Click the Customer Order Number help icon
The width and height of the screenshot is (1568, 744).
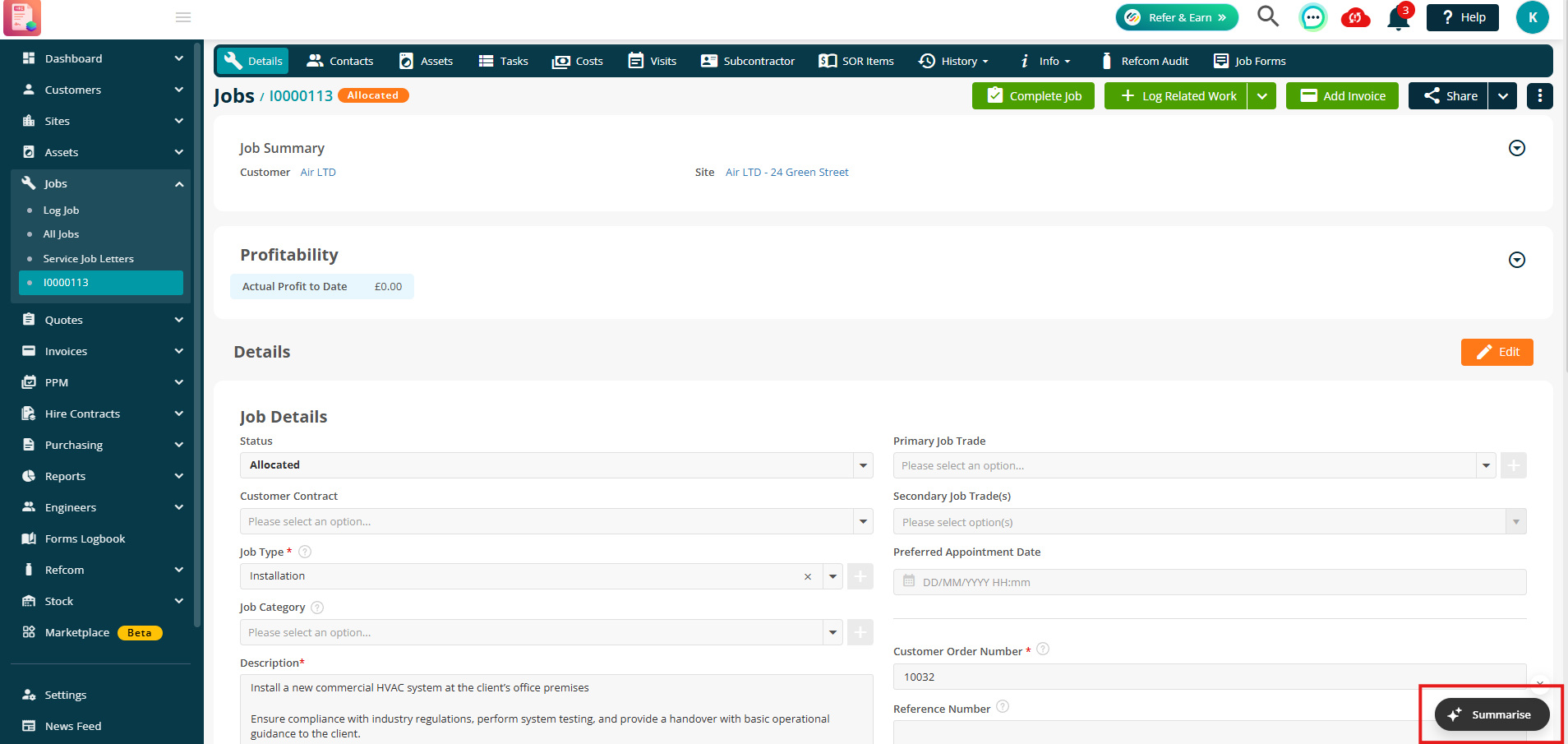1043,649
